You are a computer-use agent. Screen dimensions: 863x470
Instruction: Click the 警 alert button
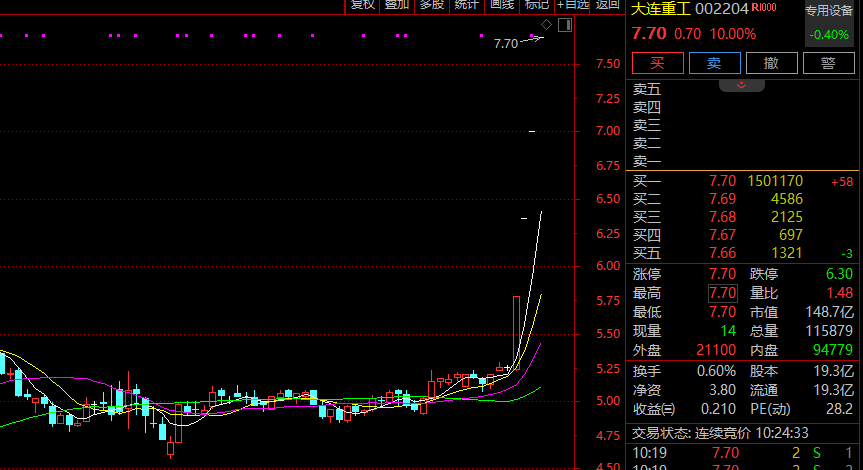[828, 63]
